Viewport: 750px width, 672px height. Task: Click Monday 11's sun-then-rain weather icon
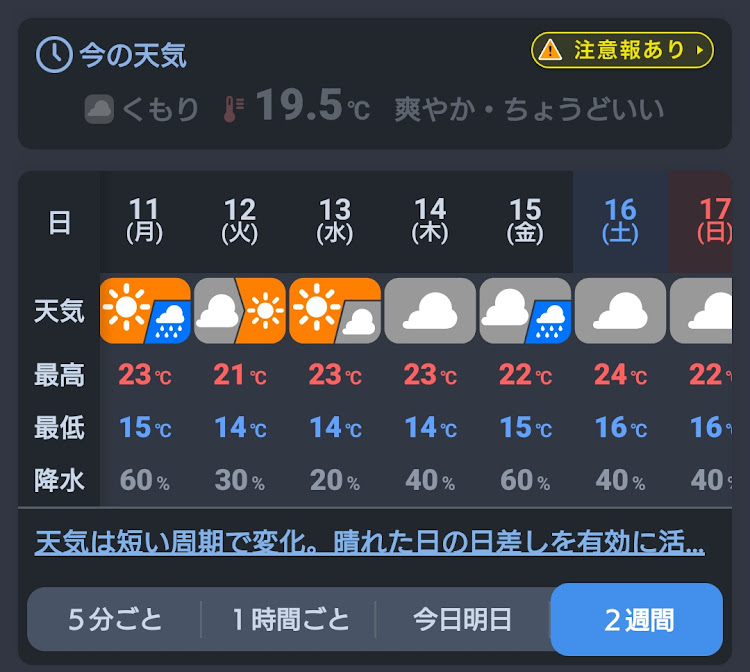(145, 310)
